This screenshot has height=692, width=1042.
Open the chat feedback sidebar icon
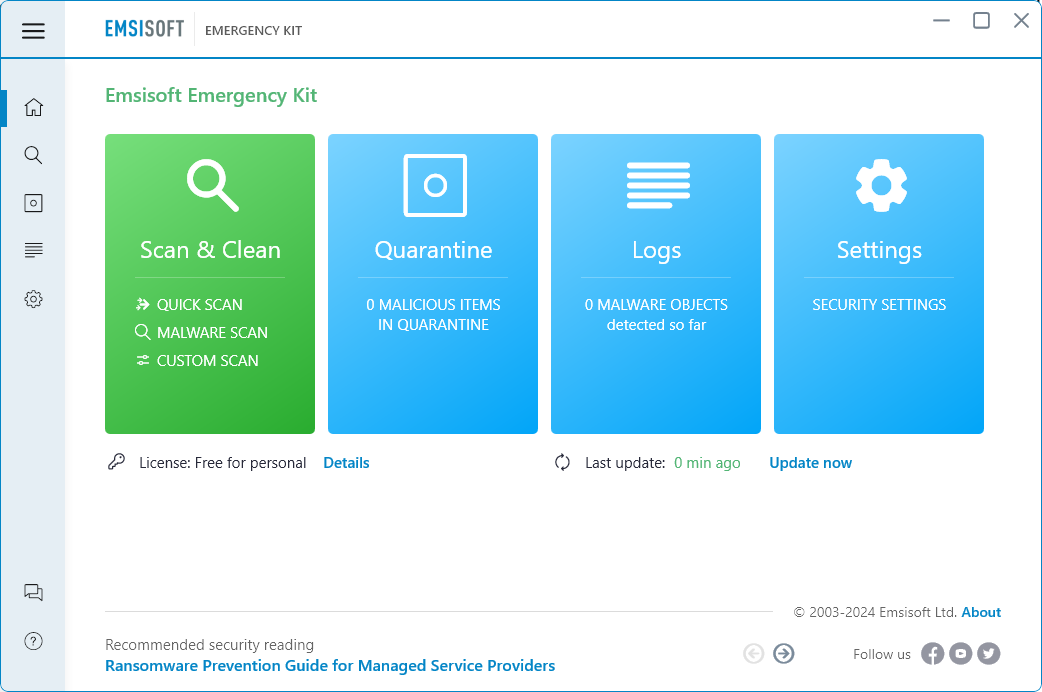click(33, 592)
